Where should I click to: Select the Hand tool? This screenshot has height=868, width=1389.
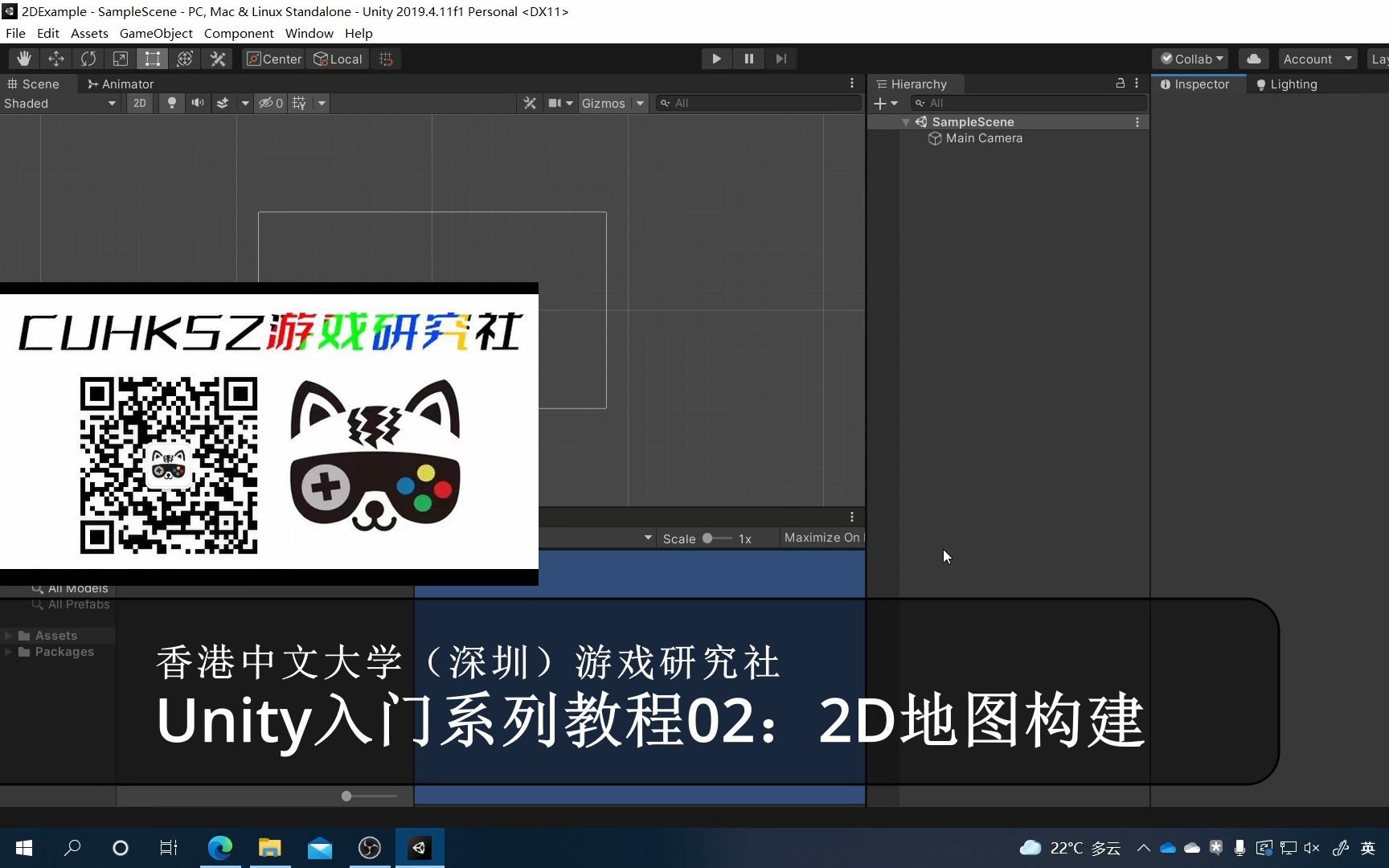click(24, 59)
